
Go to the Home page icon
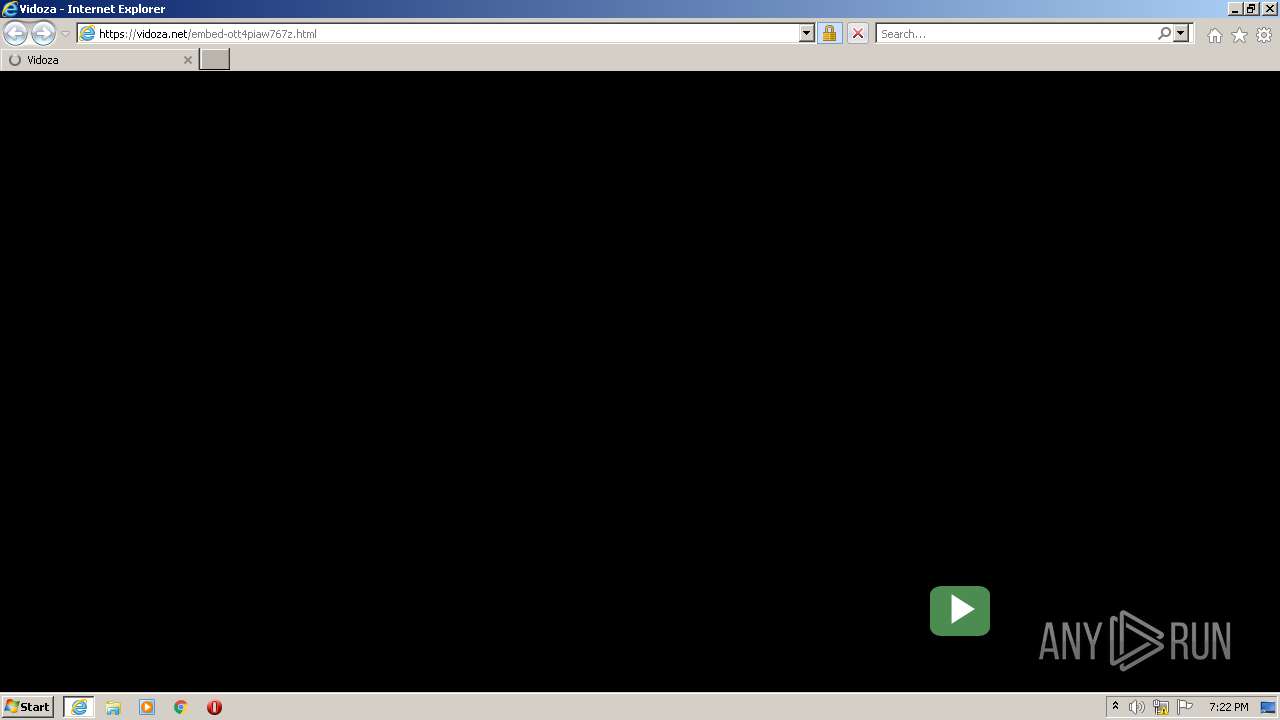point(1214,35)
